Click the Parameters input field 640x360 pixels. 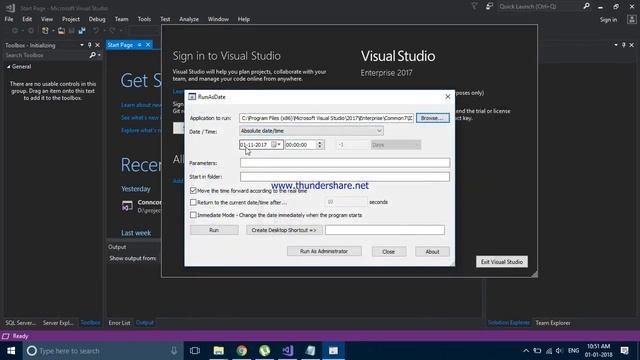click(x=345, y=163)
